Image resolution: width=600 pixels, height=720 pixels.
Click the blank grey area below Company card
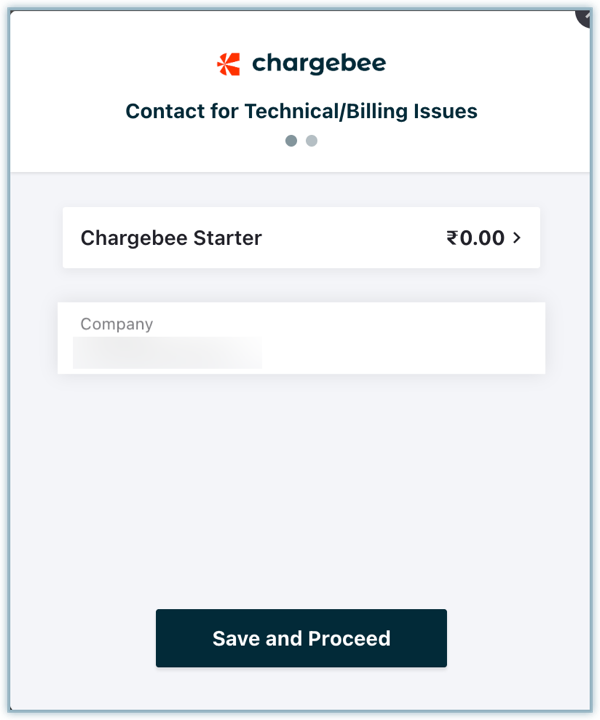pos(301,480)
